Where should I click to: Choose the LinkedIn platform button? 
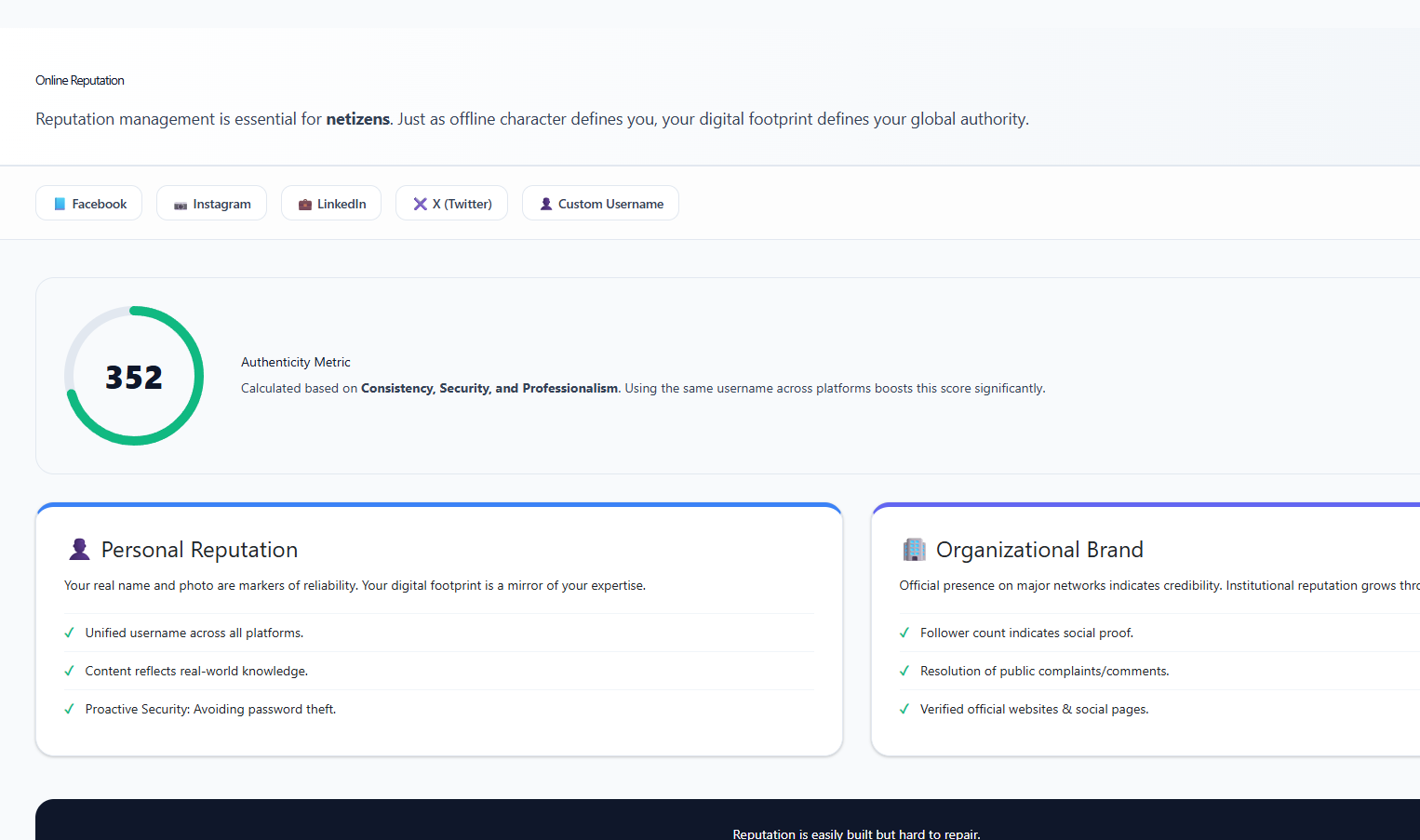331,203
